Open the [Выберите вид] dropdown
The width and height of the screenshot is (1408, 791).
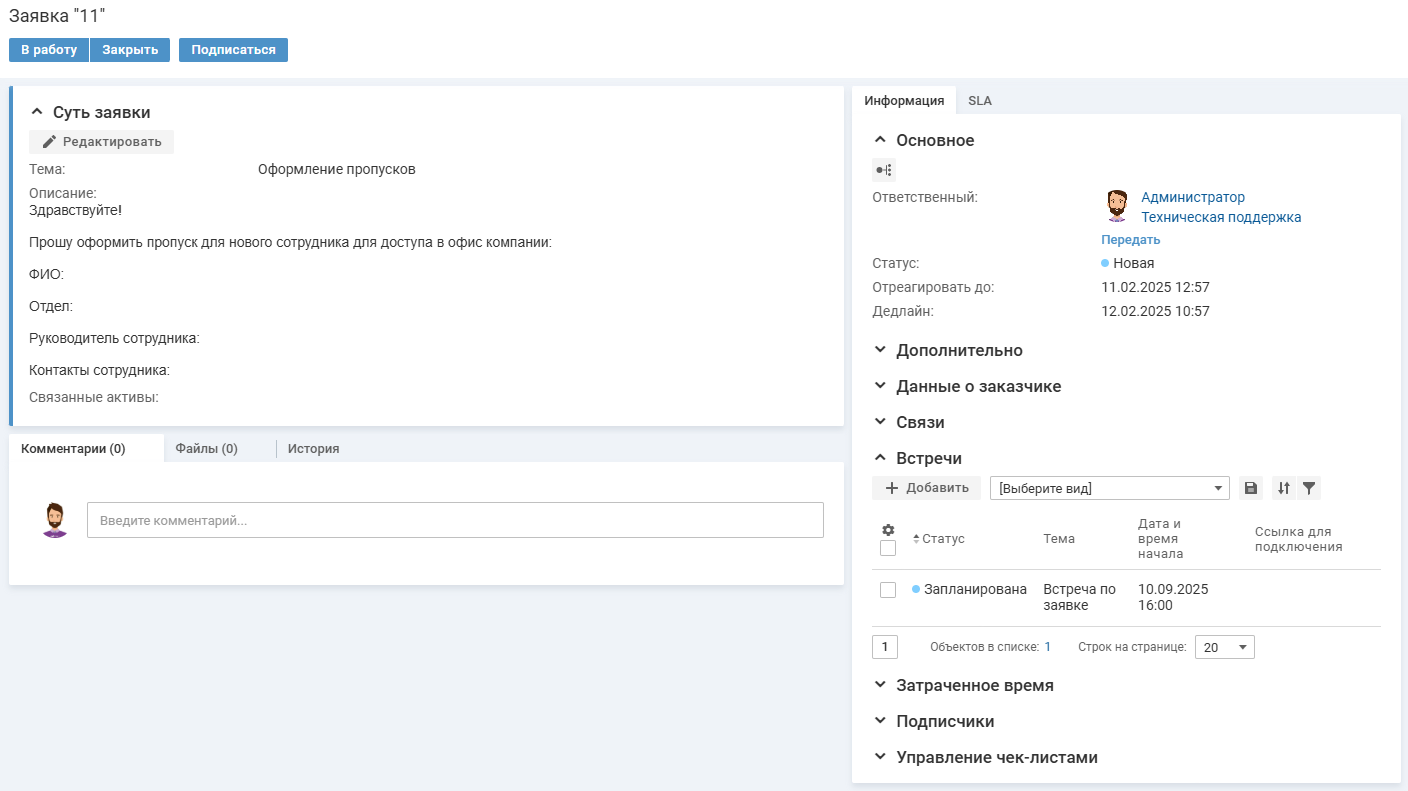click(x=1109, y=488)
